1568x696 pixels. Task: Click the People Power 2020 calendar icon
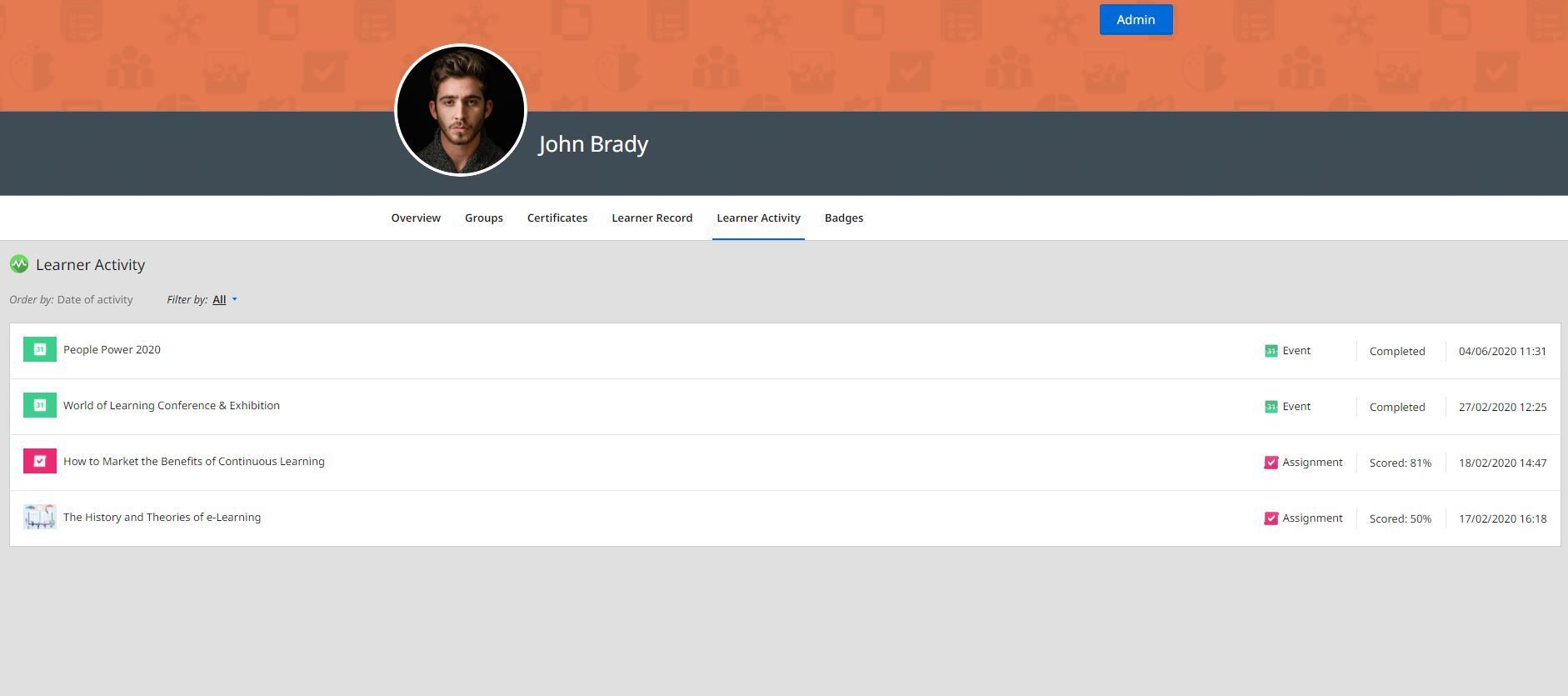point(40,349)
